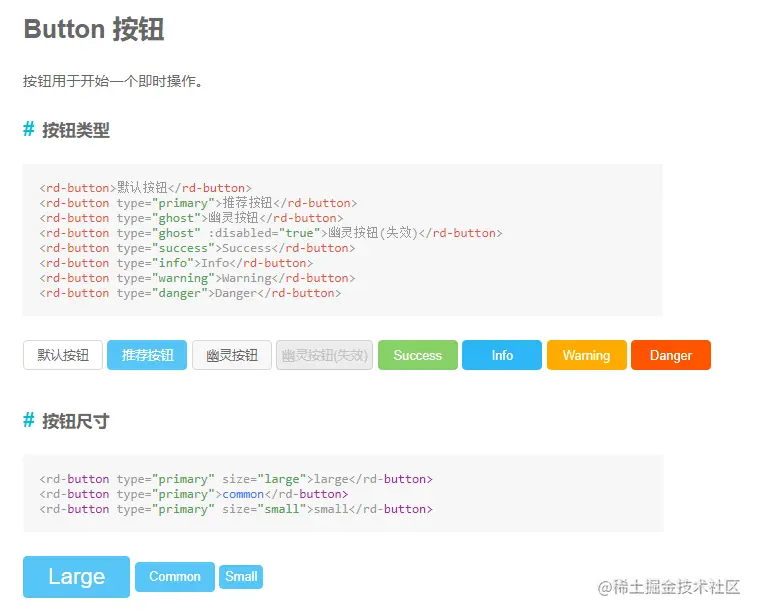Click the 默认按钮 default button
758x614 pixels.
click(63, 355)
